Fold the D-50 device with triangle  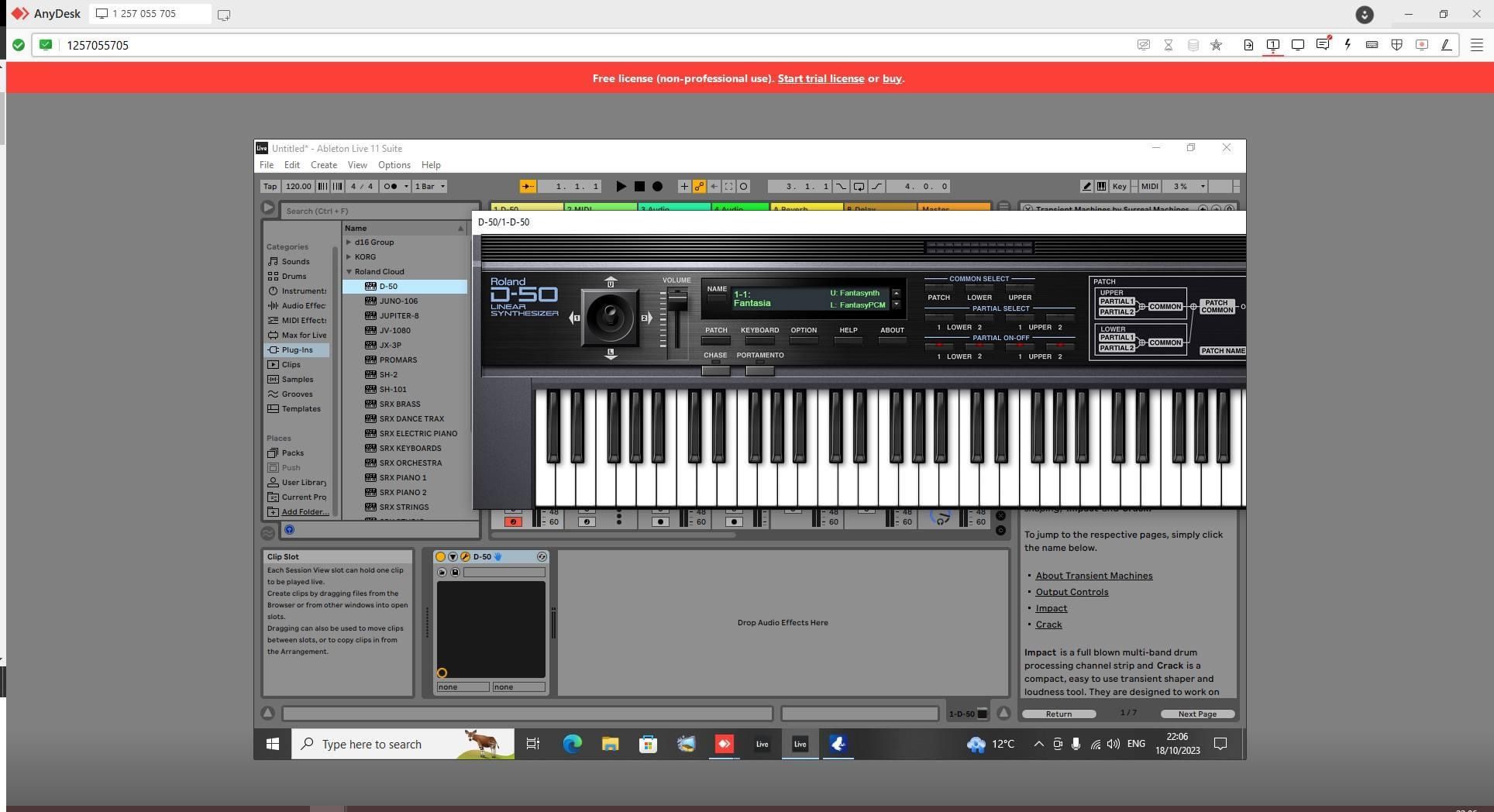453,556
